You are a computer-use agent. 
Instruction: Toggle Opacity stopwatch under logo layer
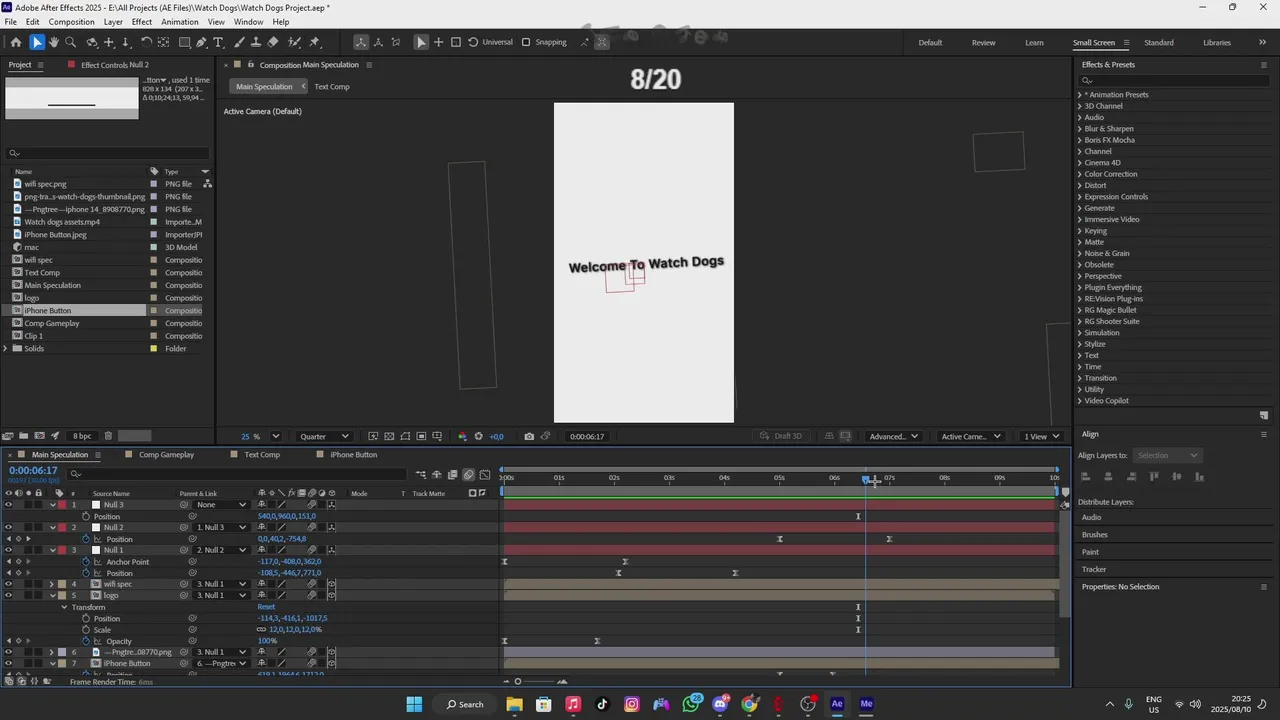(x=86, y=641)
